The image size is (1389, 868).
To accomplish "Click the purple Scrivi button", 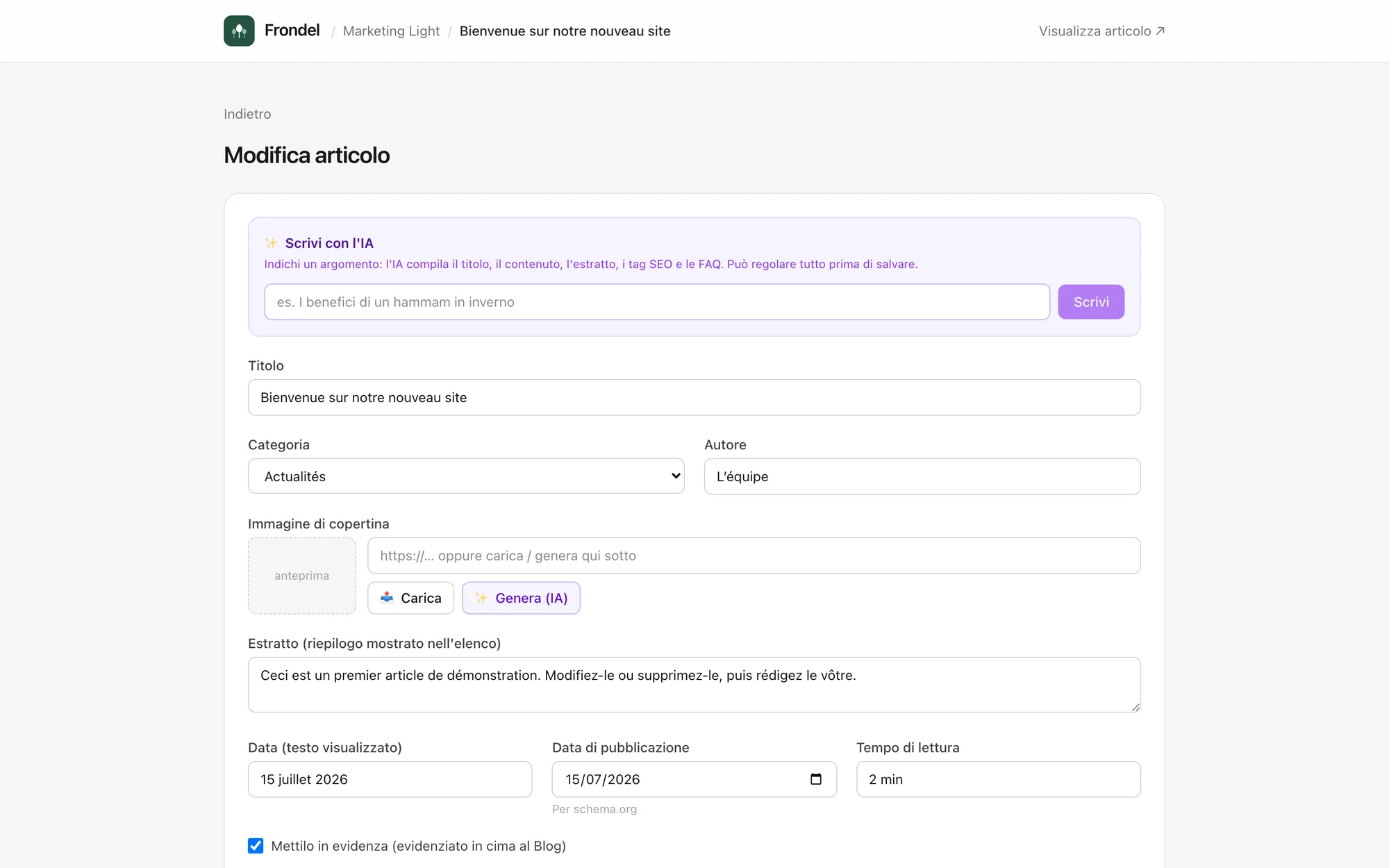I will click(1091, 302).
